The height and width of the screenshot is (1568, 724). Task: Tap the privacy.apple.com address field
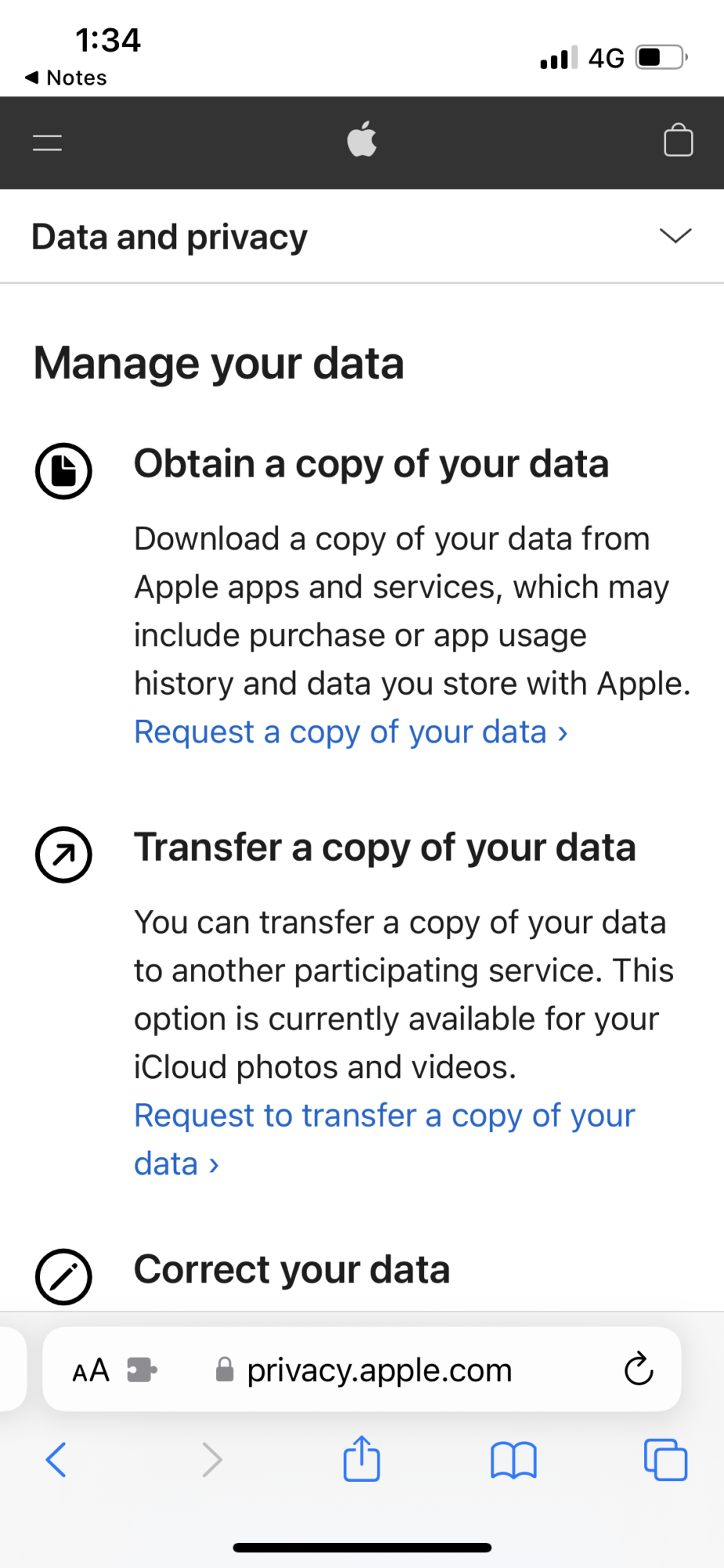click(x=379, y=1370)
